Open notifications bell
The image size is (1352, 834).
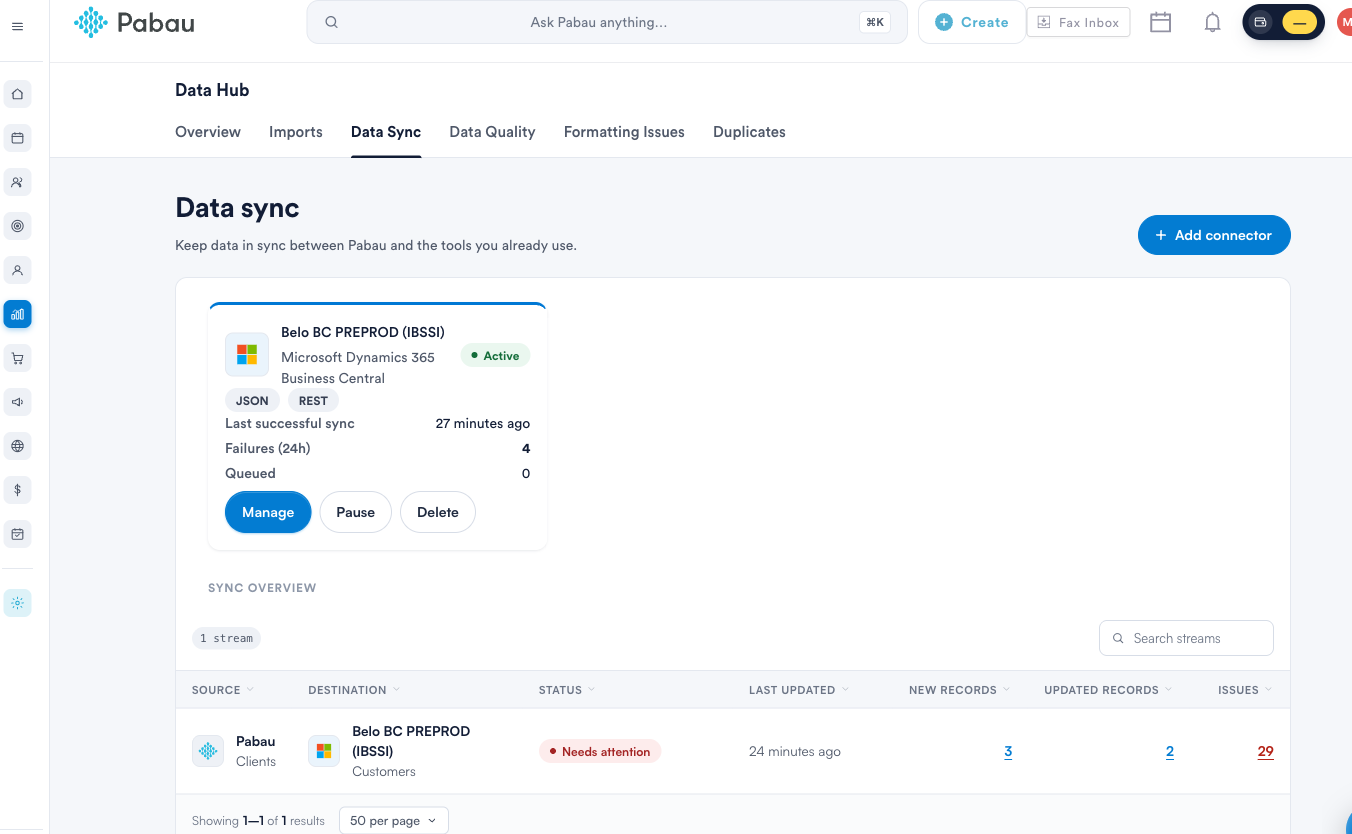coord(1212,22)
